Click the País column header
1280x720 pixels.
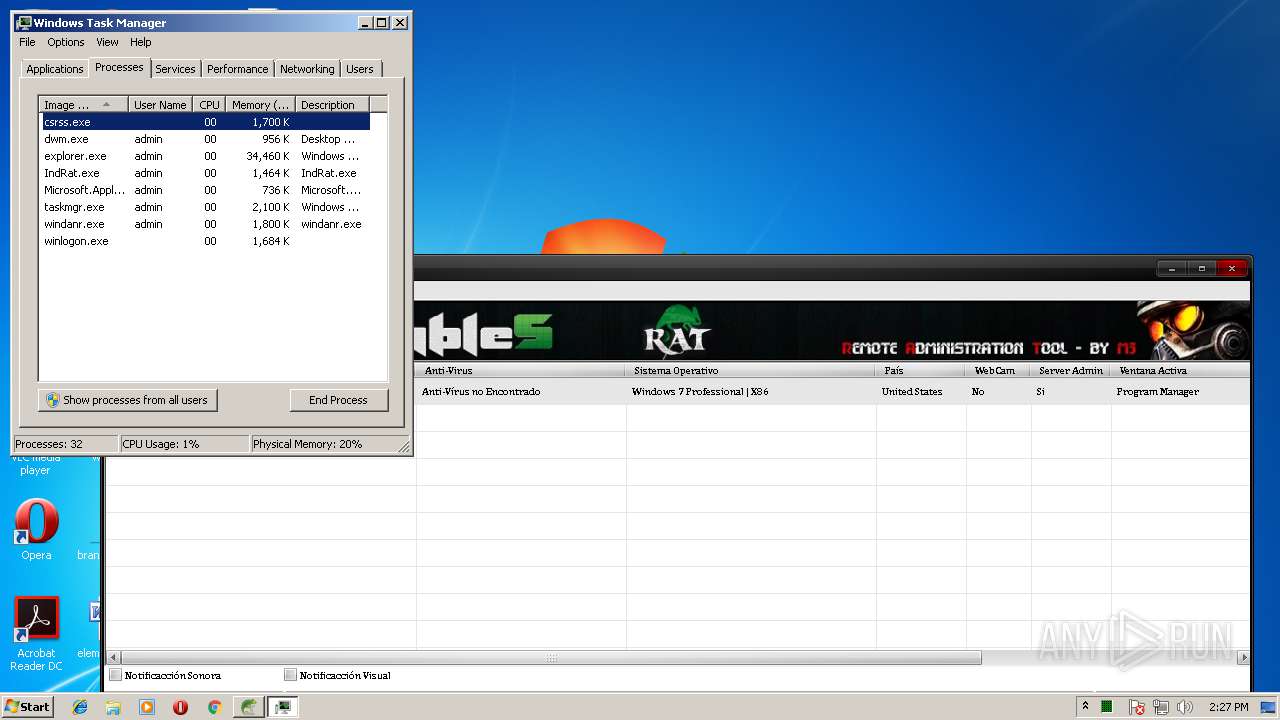921,370
